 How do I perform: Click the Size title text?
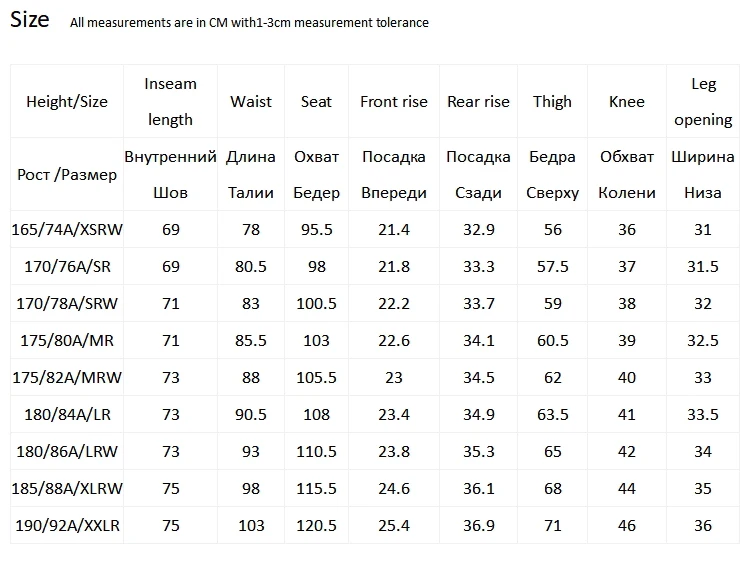pyautogui.click(x=30, y=20)
